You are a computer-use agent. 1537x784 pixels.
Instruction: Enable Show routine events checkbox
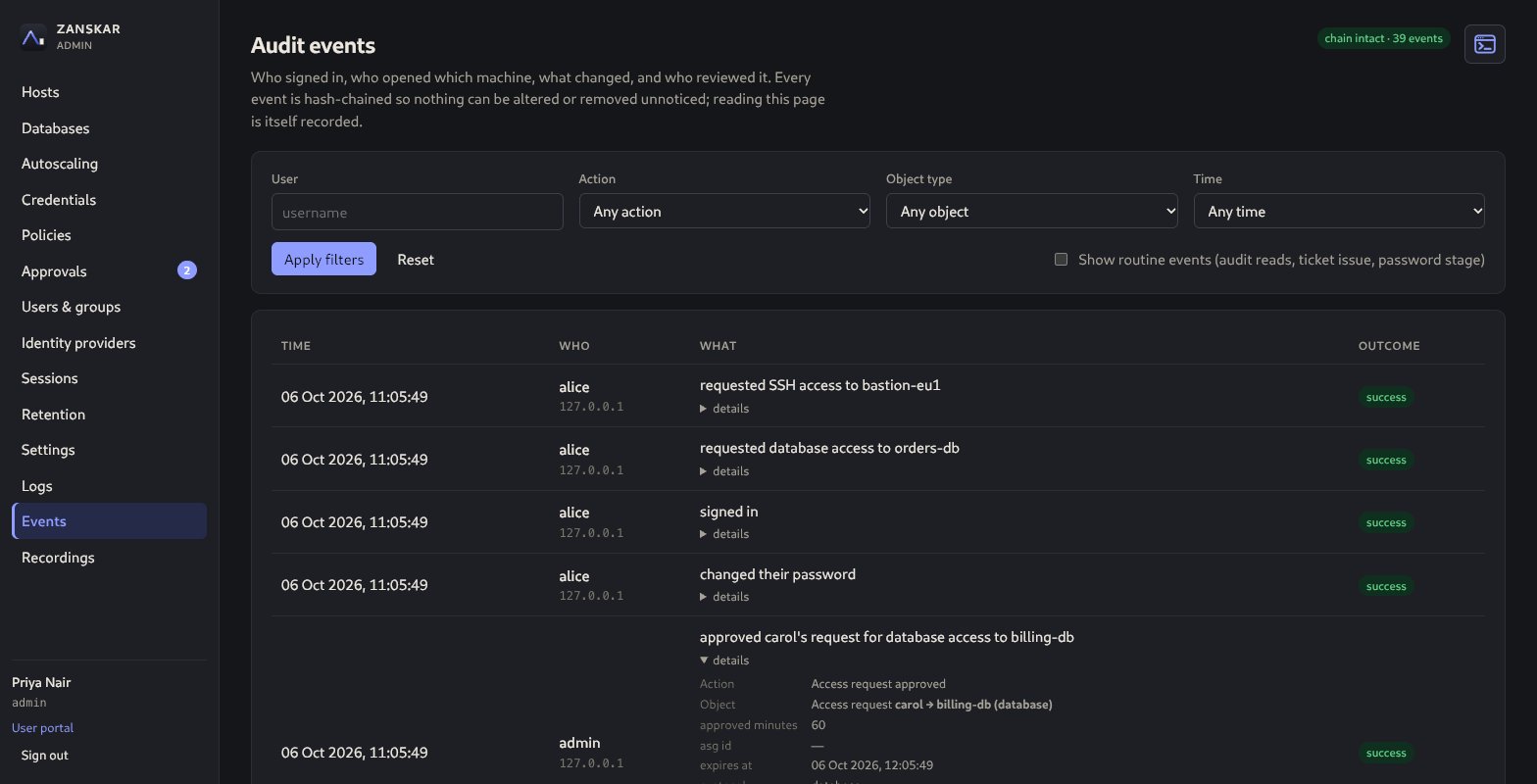pos(1061,260)
